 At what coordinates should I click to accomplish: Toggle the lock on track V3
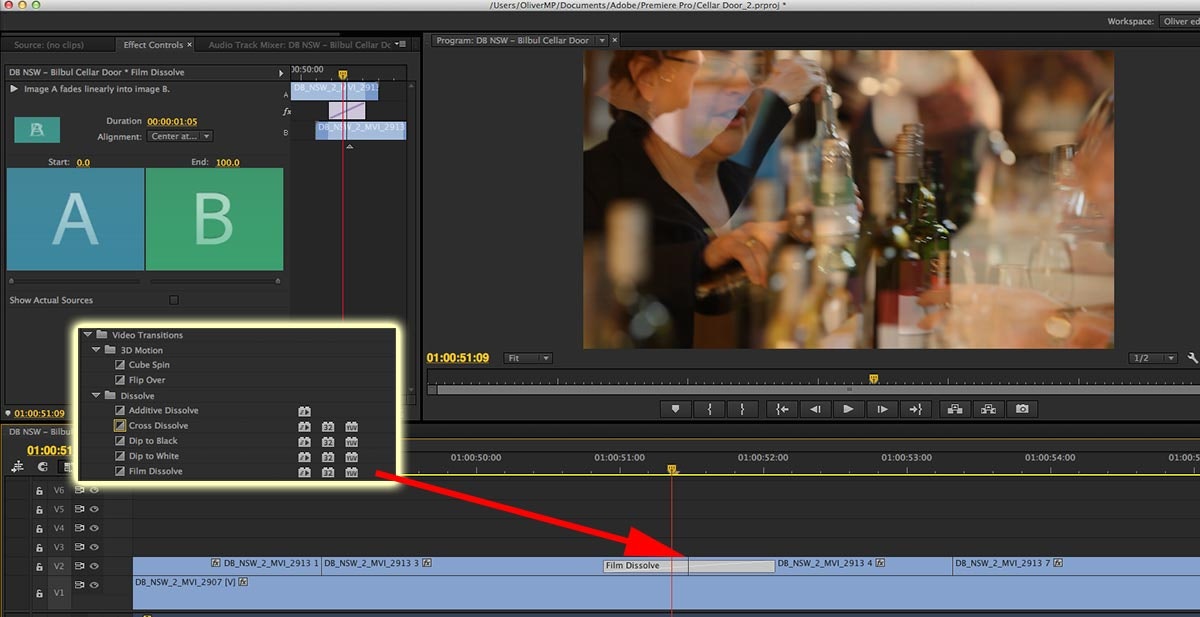[x=40, y=547]
